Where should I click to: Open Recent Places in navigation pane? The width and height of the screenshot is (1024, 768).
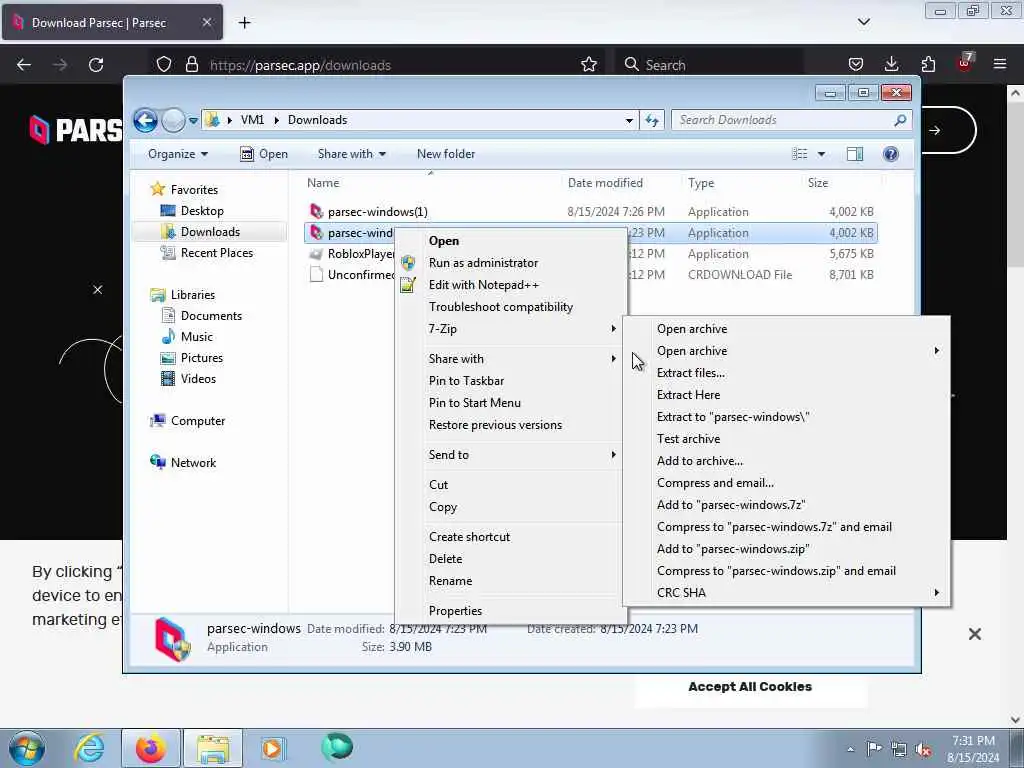coord(216,253)
